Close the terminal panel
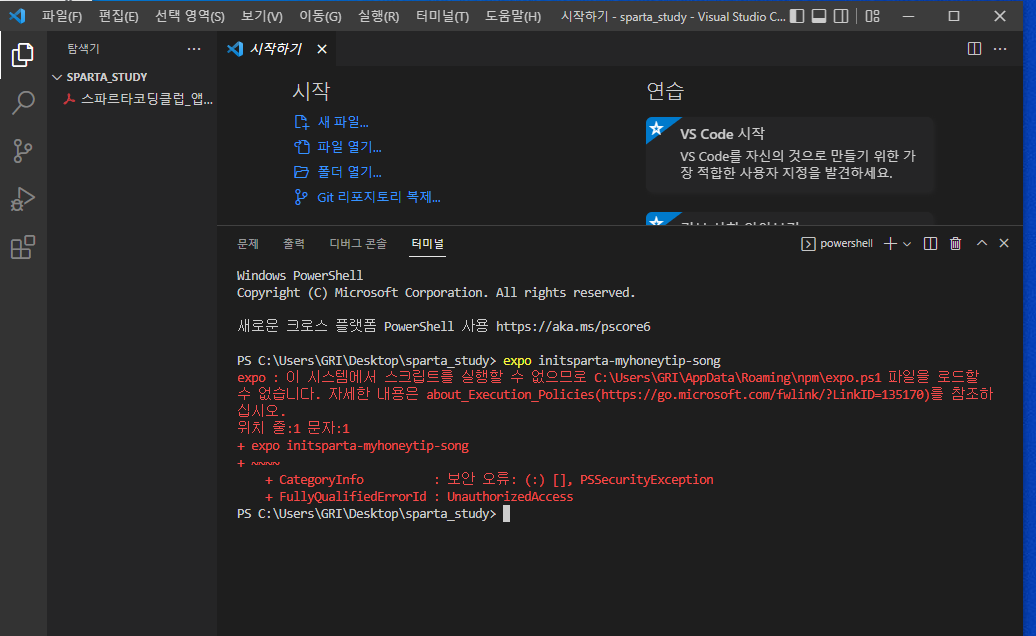 tap(1004, 243)
